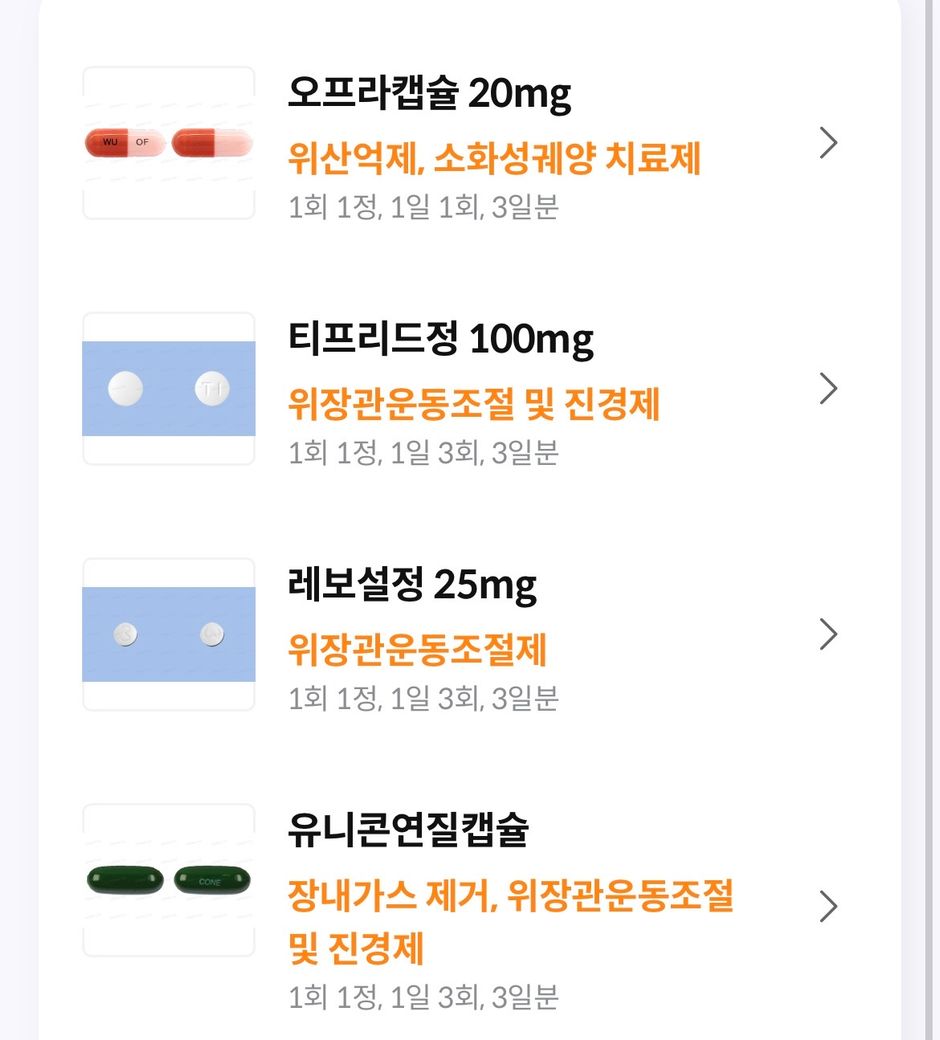Select the 위장관운동조절 및 진경제 description under 티프리드정
940x1040 pixels.
[474, 404]
